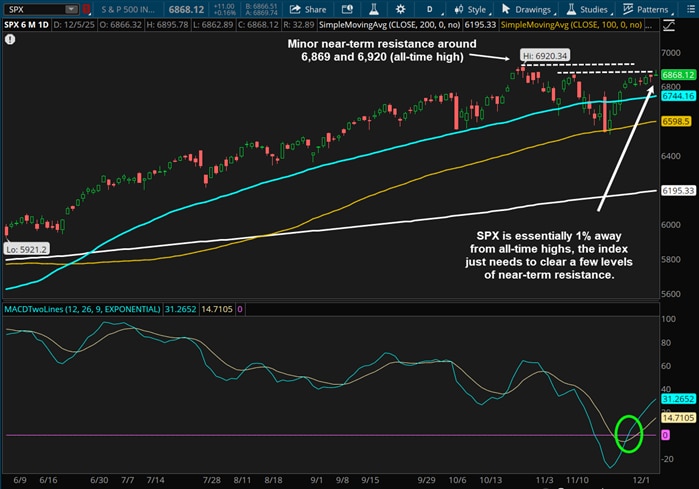The image size is (699, 489).
Task: Click the 100 MACD axis level
Action: click(669, 319)
